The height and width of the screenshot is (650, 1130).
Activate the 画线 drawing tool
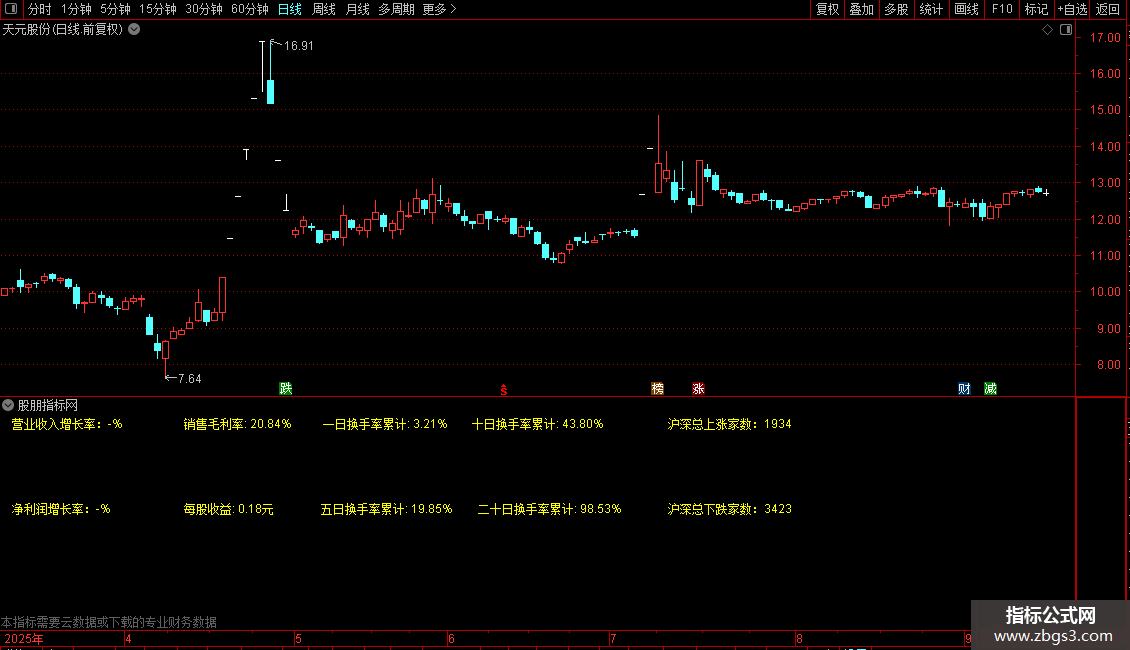(x=966, y=9)
